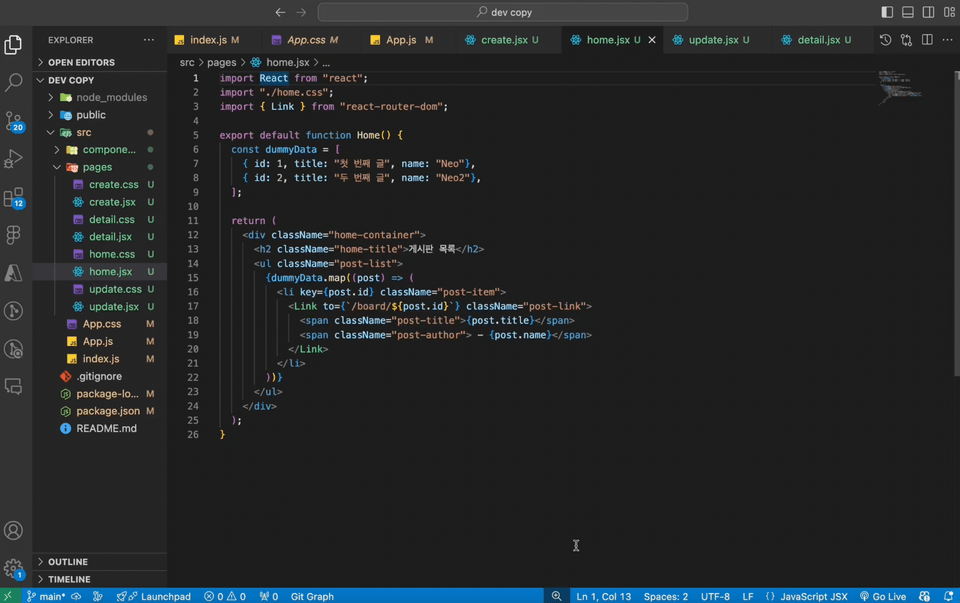Viewport: 960px width, 603px height.
Task: Click the Spaces: 2 indentation setting
Action: [666, 596]
